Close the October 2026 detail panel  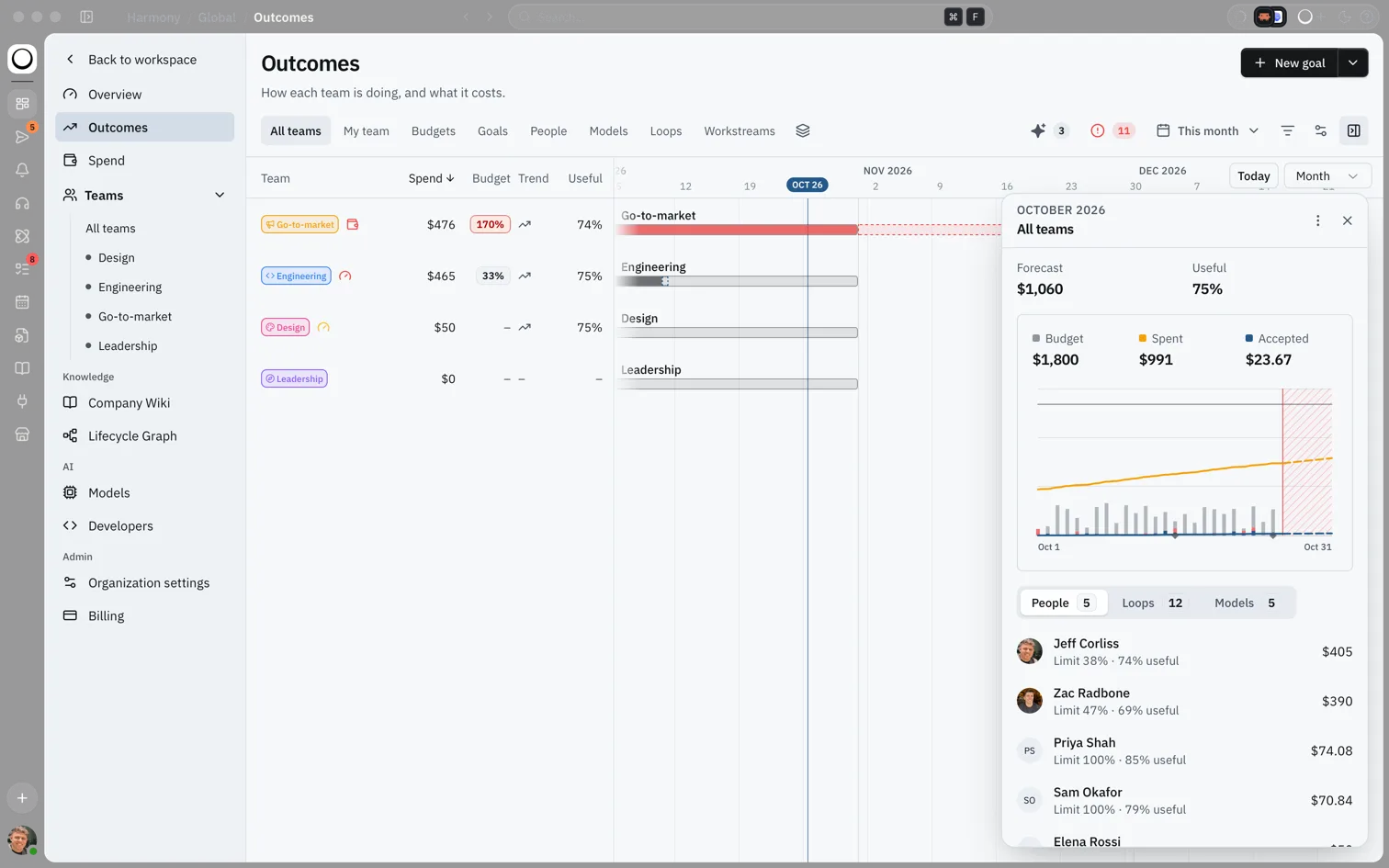[1347, 220]
